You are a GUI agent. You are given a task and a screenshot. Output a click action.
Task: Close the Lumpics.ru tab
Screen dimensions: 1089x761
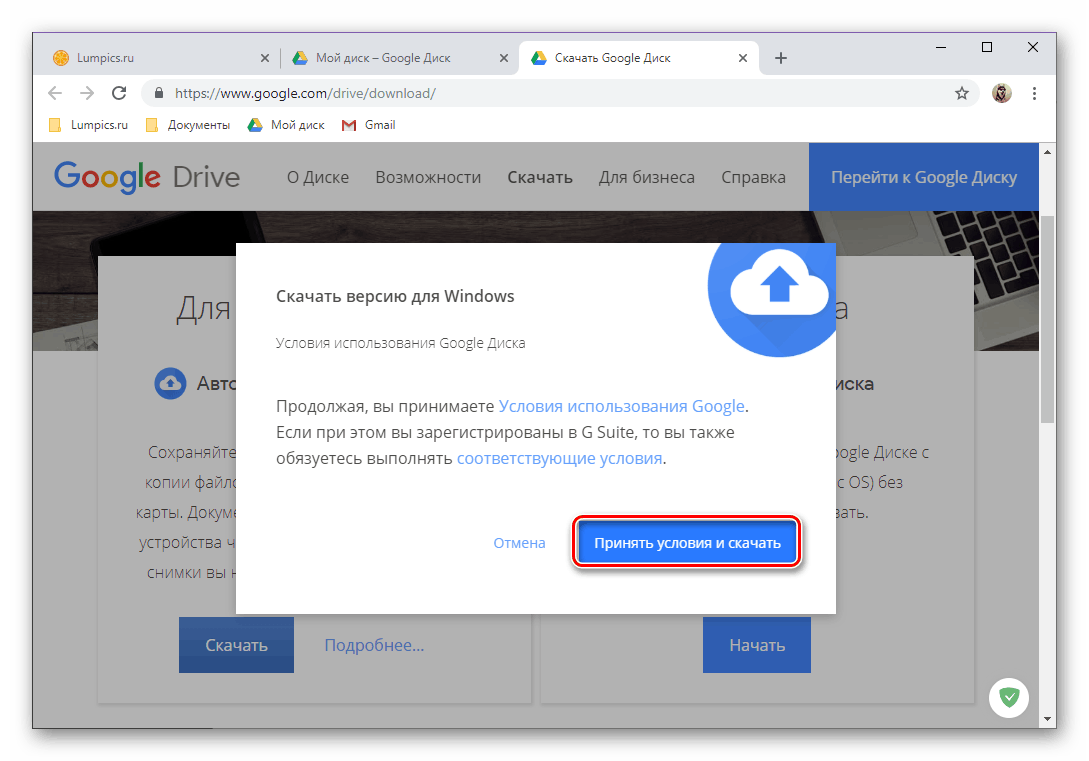click(265, 58)
